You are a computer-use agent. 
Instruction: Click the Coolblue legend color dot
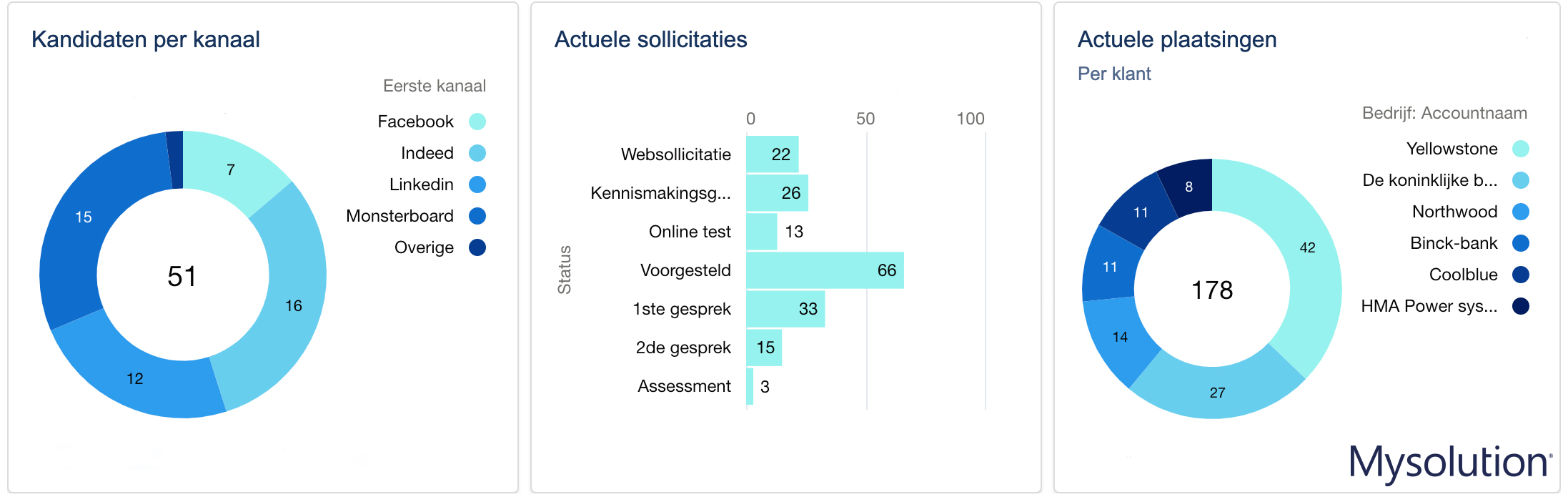[1521, 275]
